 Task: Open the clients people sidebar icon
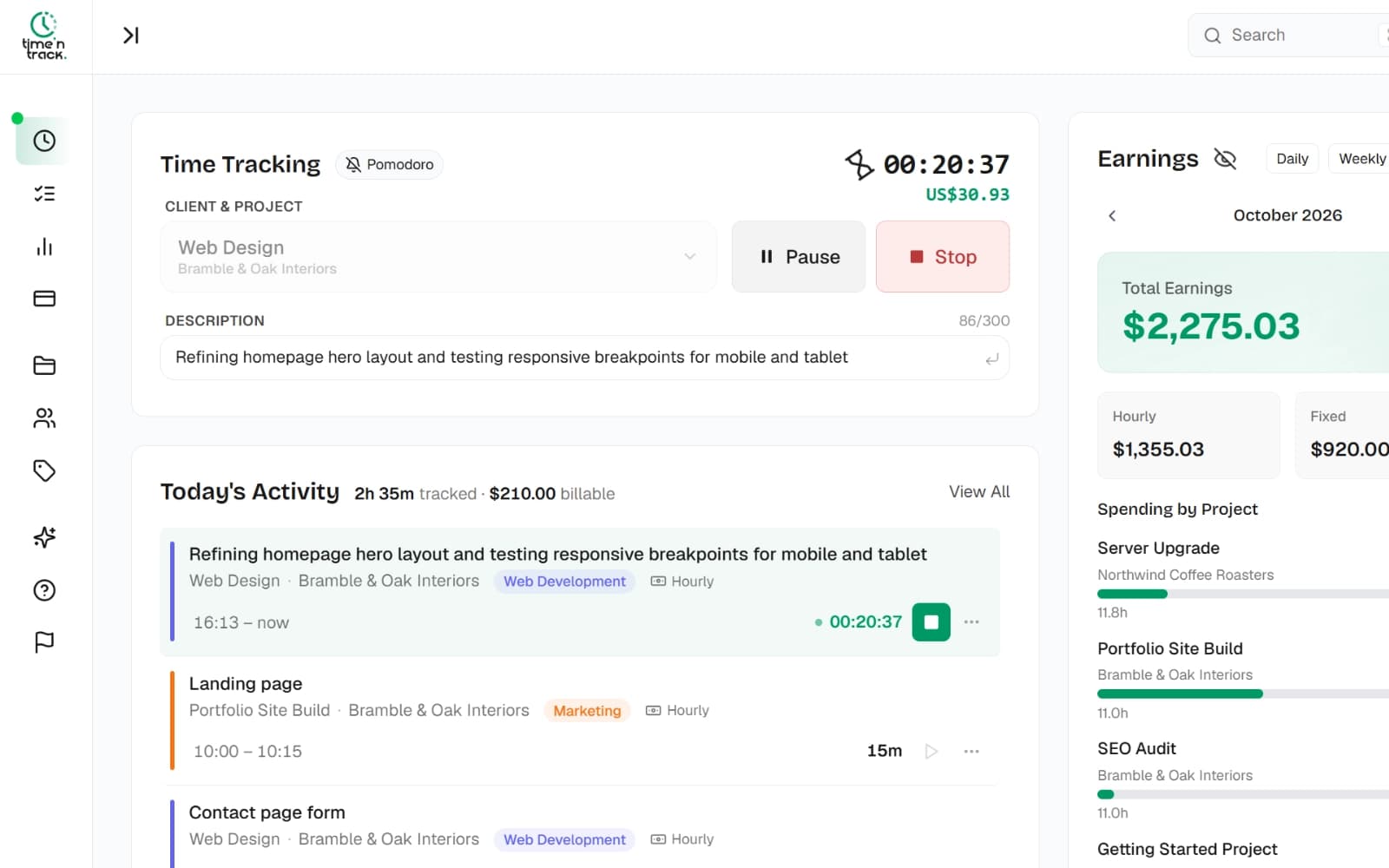pos(44,418)
